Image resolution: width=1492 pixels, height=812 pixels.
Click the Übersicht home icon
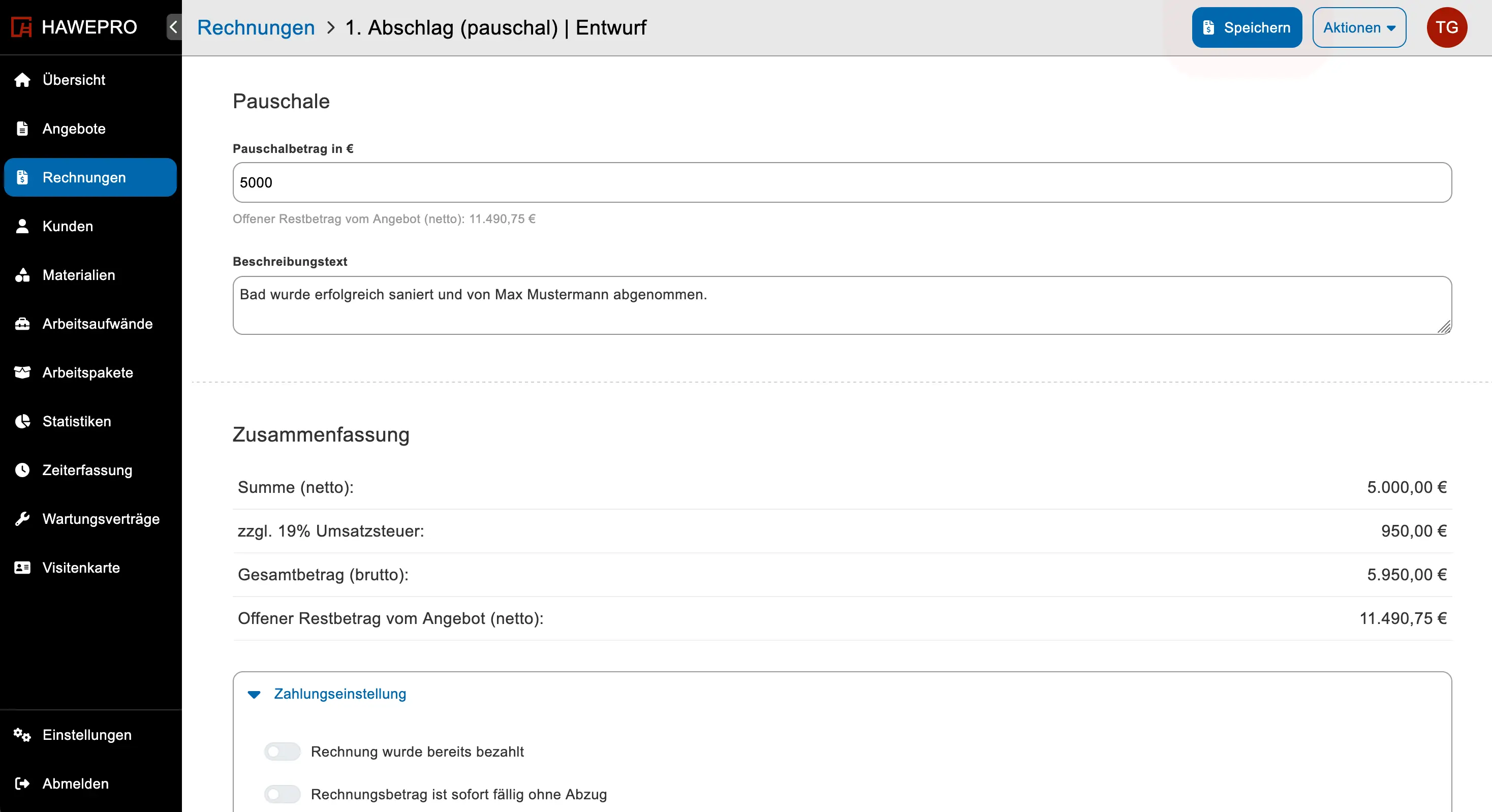(22, 80)
